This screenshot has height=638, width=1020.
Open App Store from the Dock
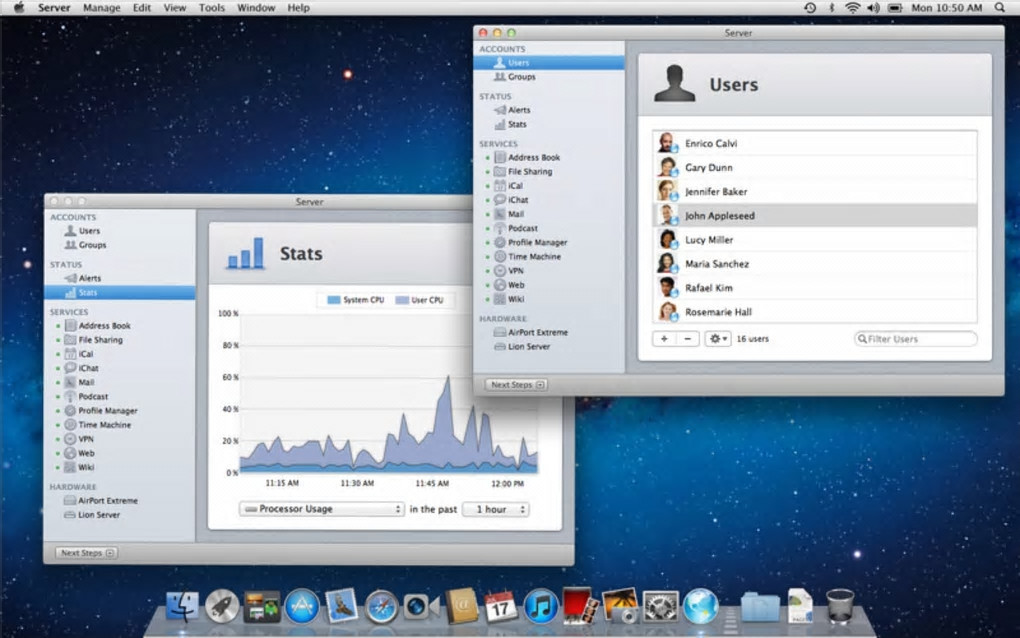(x=302, y=607)
